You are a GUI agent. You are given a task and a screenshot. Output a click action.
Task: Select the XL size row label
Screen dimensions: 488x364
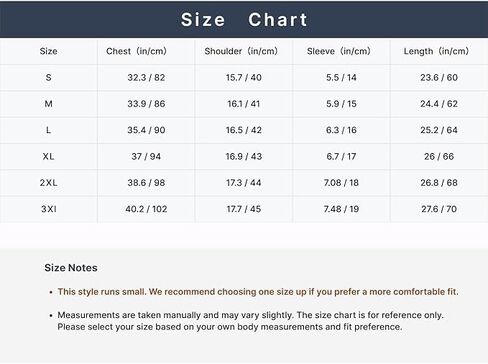point(48,157)
